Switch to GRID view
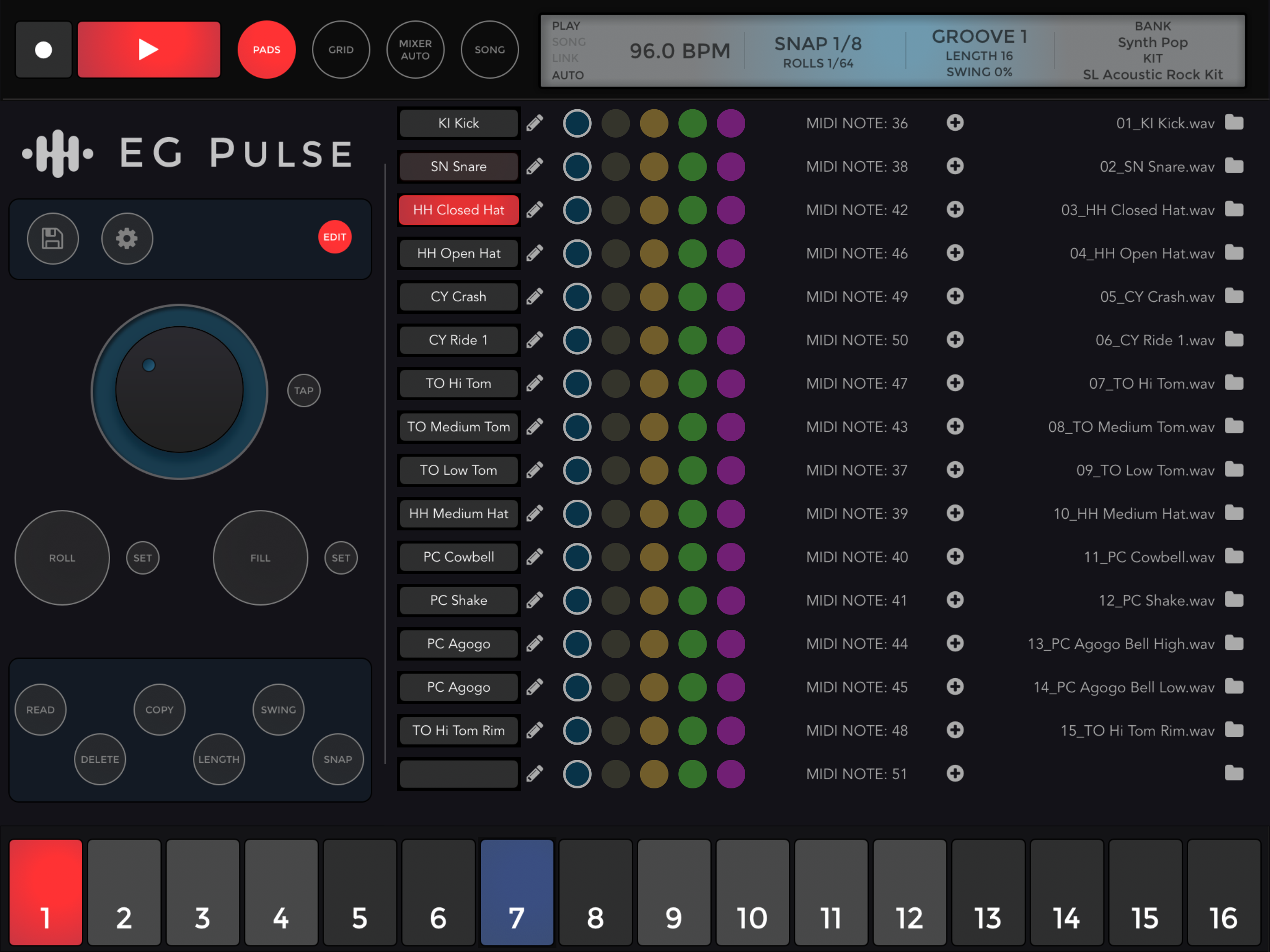The height and width of the screenshot is (952, 1270). click(341, 50)
